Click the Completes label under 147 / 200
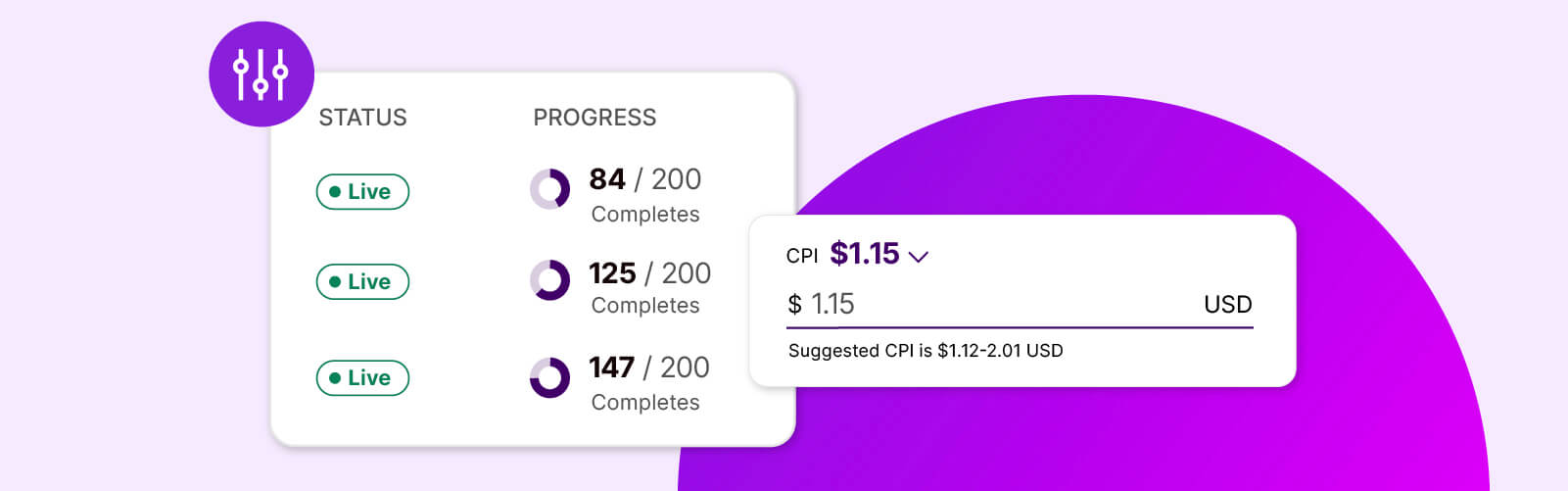The image size is (1568, 491). (x=645, y=402)
